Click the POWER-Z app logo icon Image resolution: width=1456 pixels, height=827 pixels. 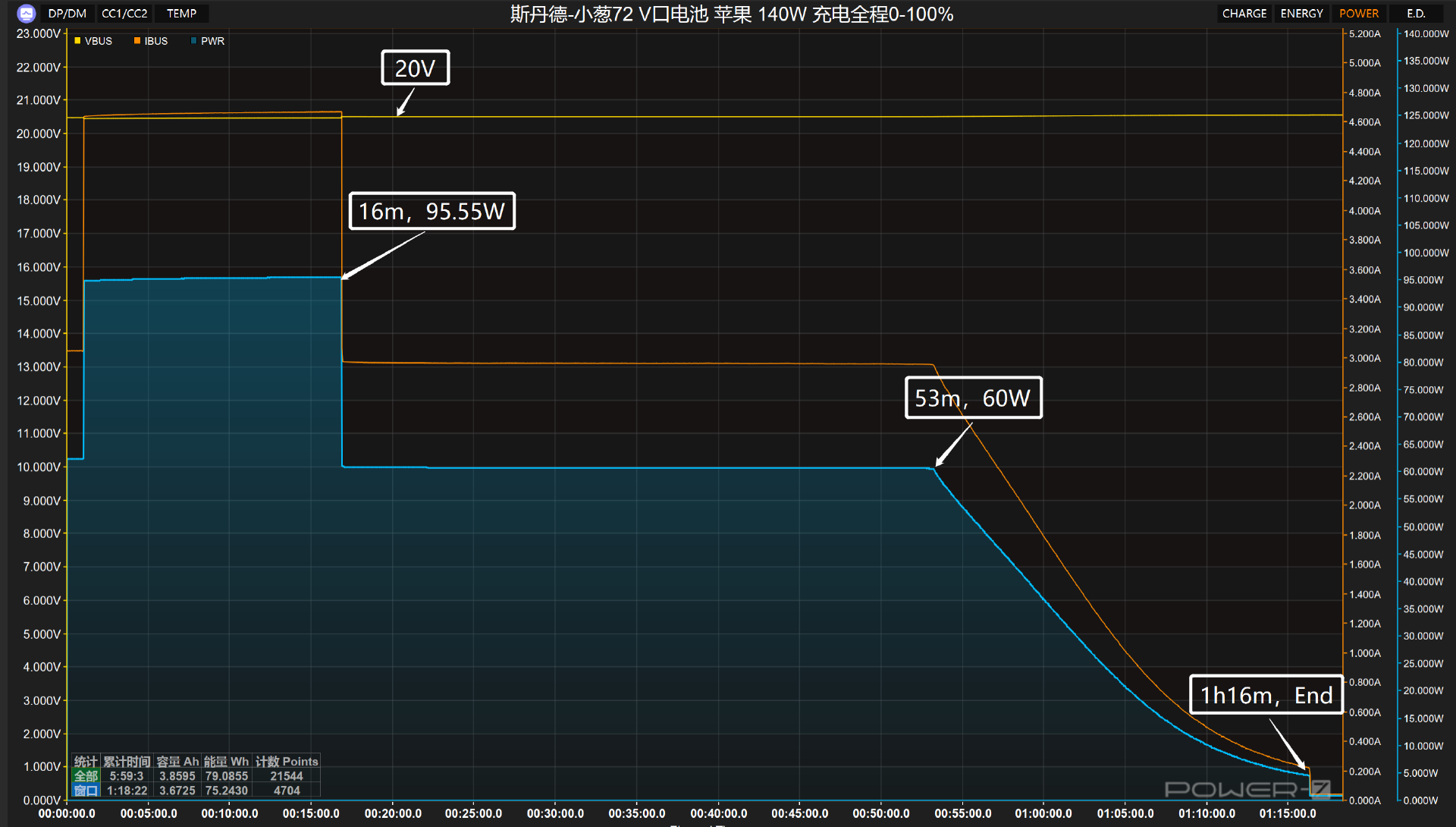tap(27, 13)
